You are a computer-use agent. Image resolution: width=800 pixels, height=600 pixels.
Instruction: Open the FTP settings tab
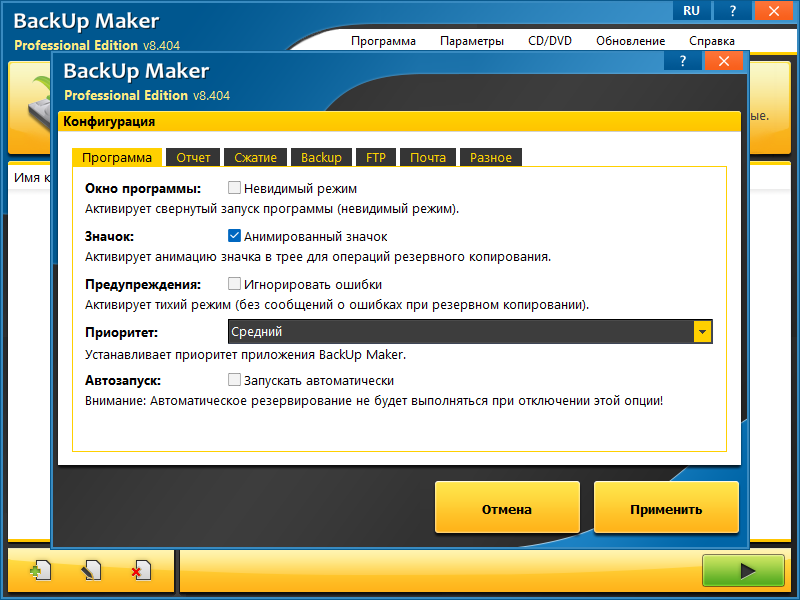(x=376, y=157)
